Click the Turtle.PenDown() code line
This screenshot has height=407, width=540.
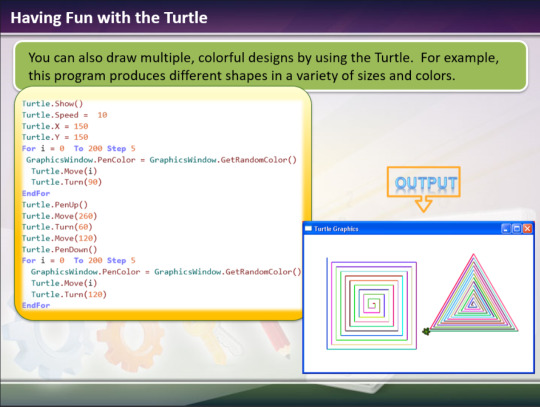(60, 249)
